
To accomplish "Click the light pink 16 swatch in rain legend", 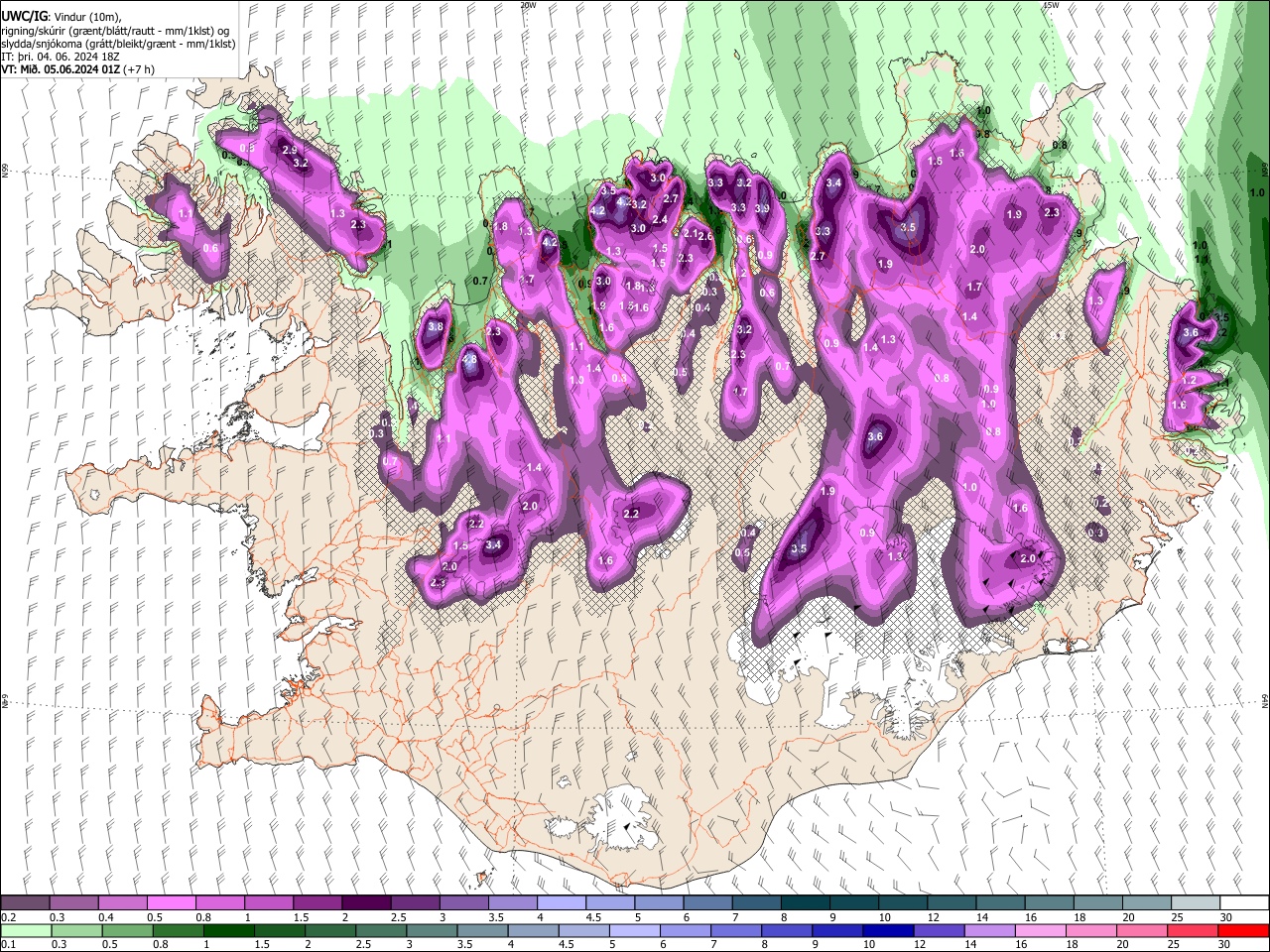I will pyautogui.click(x=1040, y=931).
